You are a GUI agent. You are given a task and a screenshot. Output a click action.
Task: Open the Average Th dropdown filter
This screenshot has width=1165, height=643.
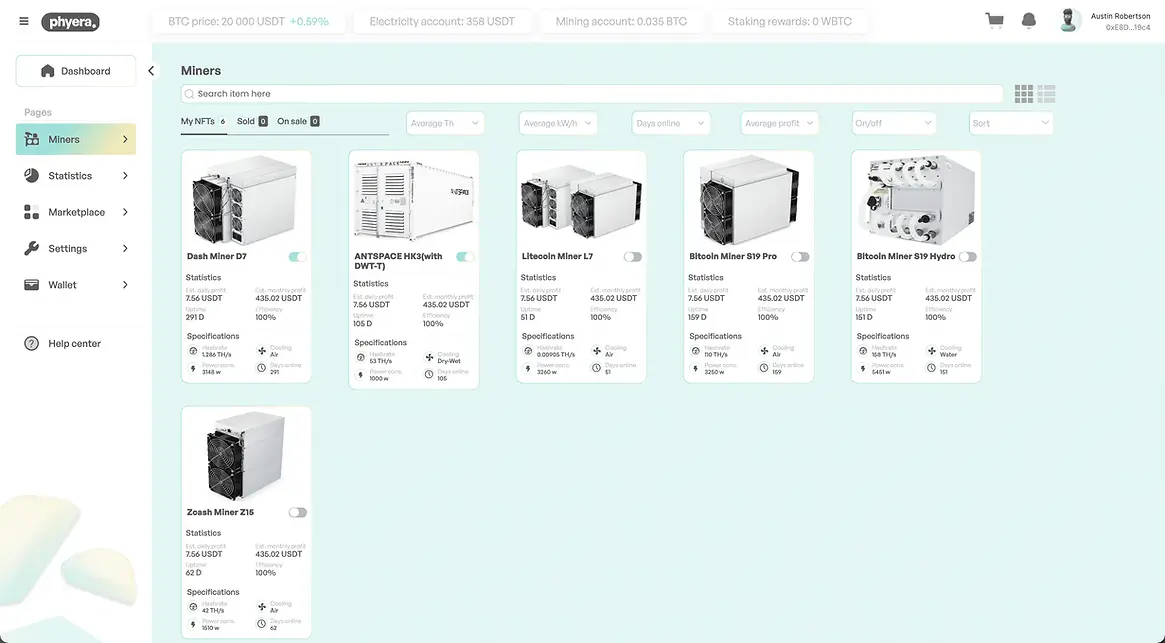(x=445, y=123)
